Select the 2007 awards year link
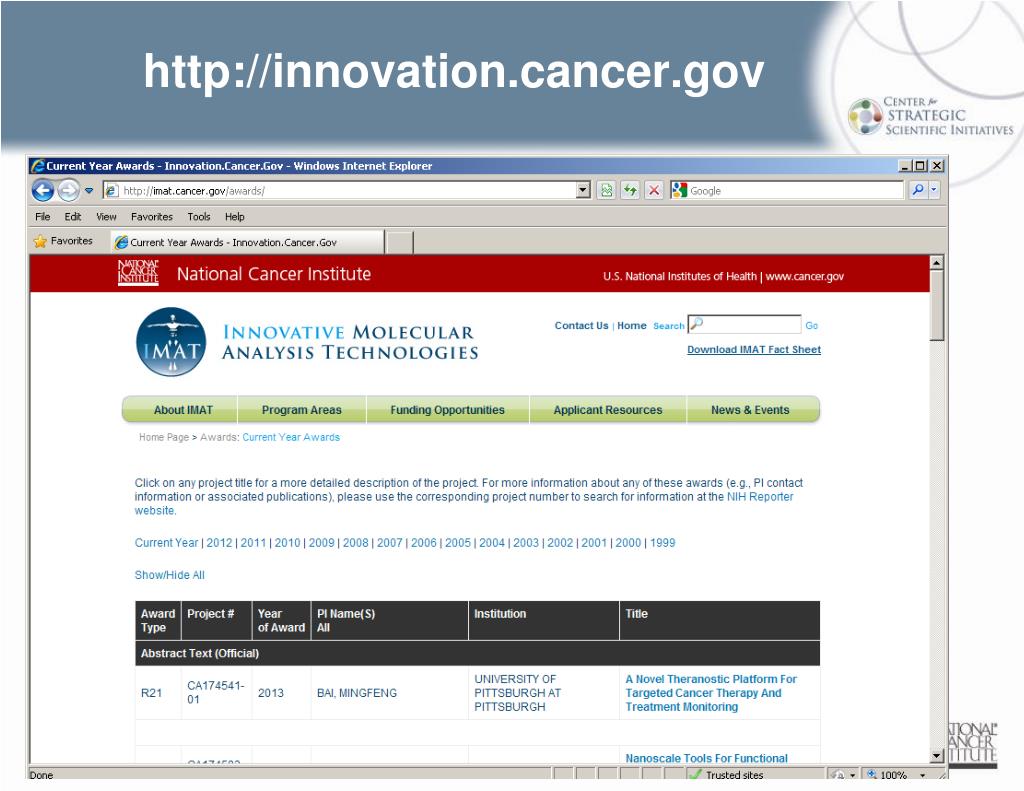 click(x=390, y=543)
